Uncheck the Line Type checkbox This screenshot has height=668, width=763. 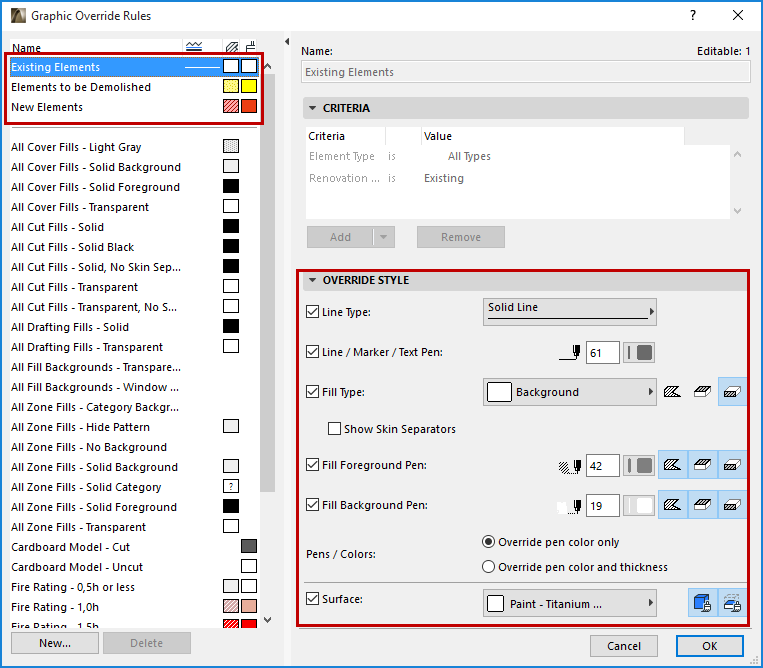click(x=312, y=311)
